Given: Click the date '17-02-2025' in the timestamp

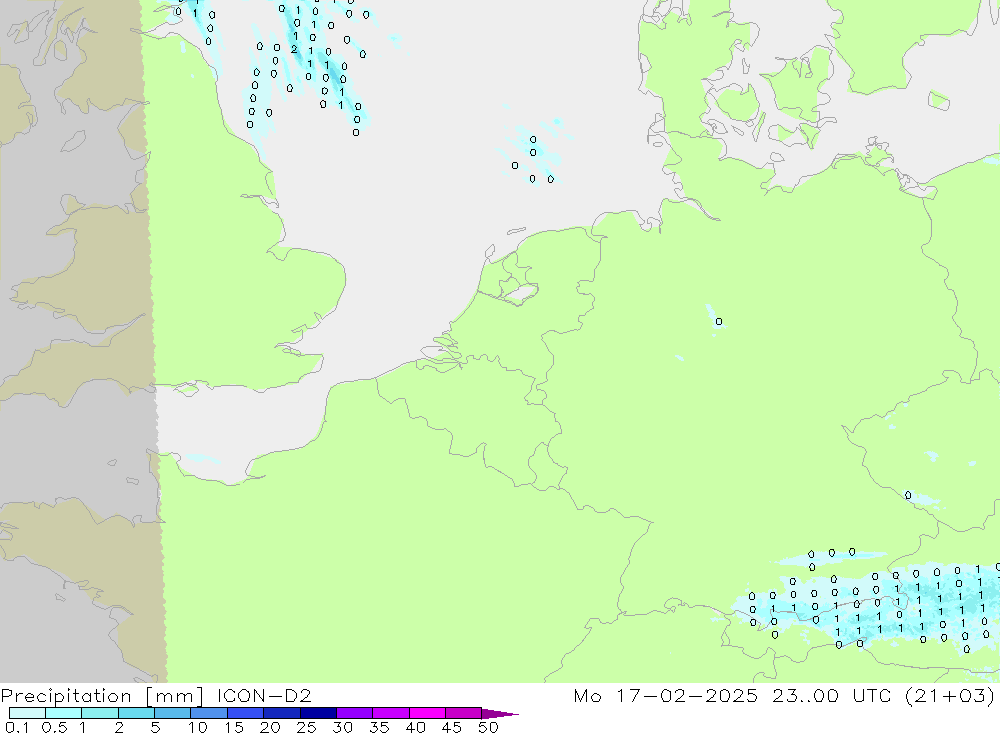Looking at the screenshot, I should 686,695.
